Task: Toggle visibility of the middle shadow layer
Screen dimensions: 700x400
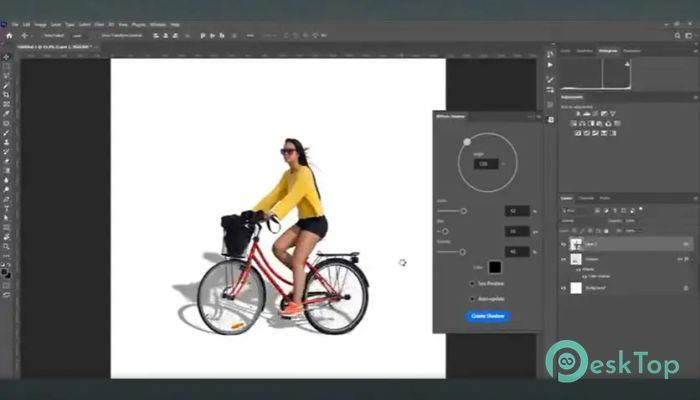Action: pyautogui.click(x=563, y=259)
